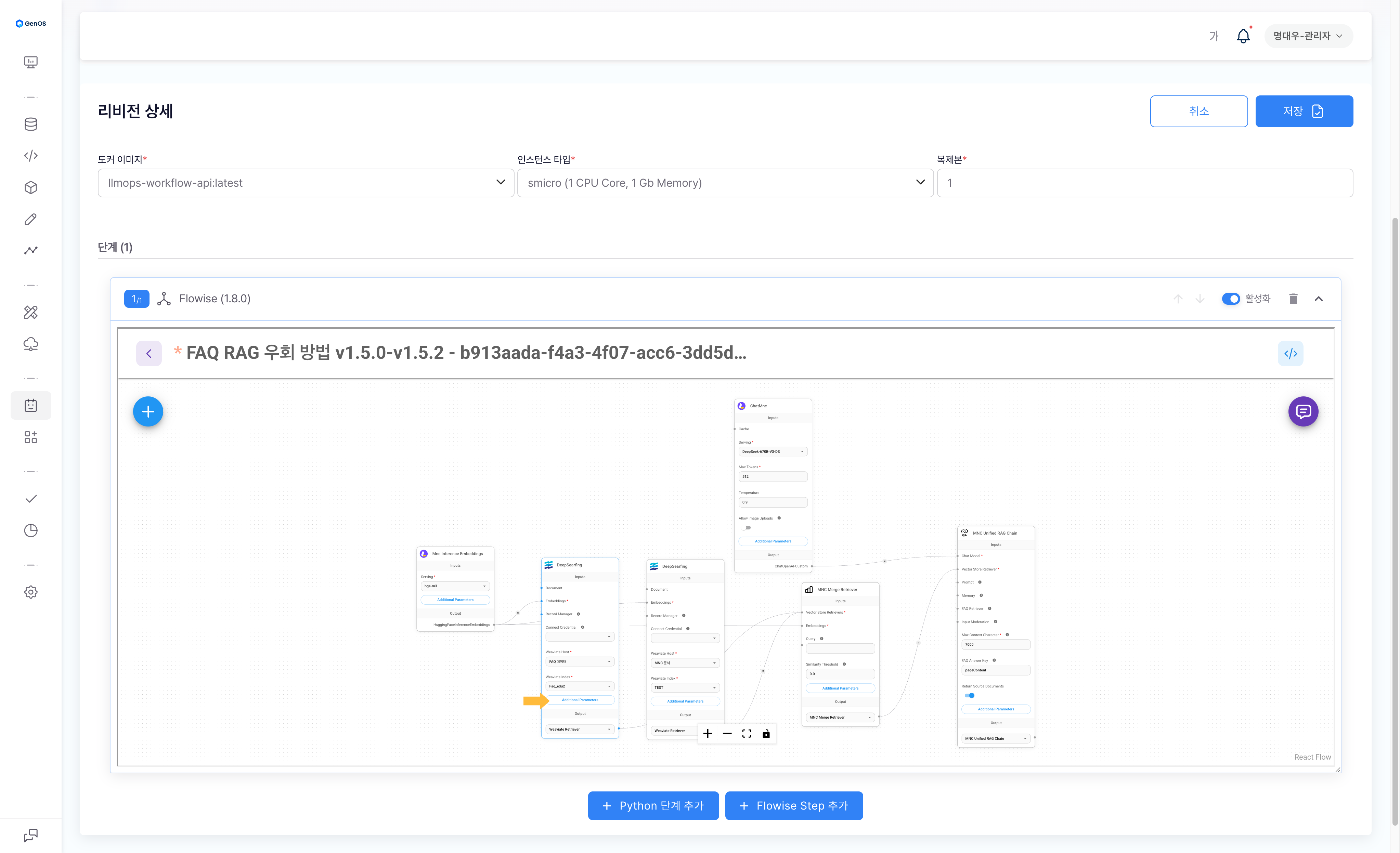This screenshot has width=1400, height=853.
Task: Toggle the 활성화 switch off
Action: point(1231,299)
